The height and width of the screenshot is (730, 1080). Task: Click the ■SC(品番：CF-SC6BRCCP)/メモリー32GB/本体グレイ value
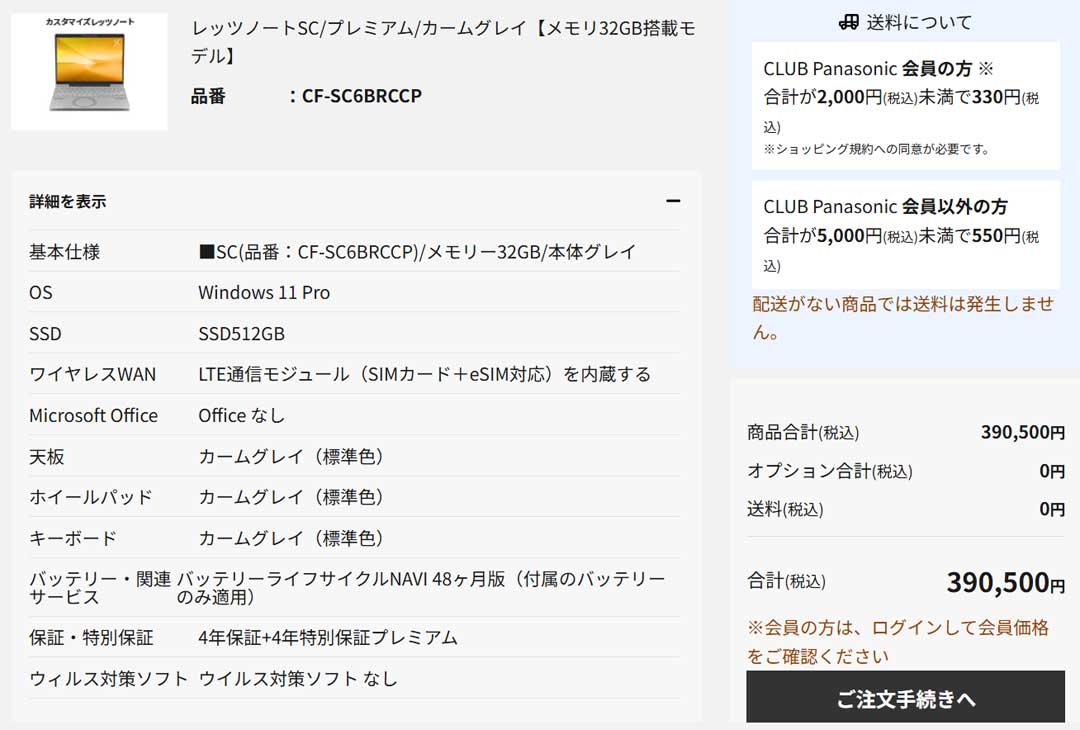pyautogui.click(x=417, y=252)
